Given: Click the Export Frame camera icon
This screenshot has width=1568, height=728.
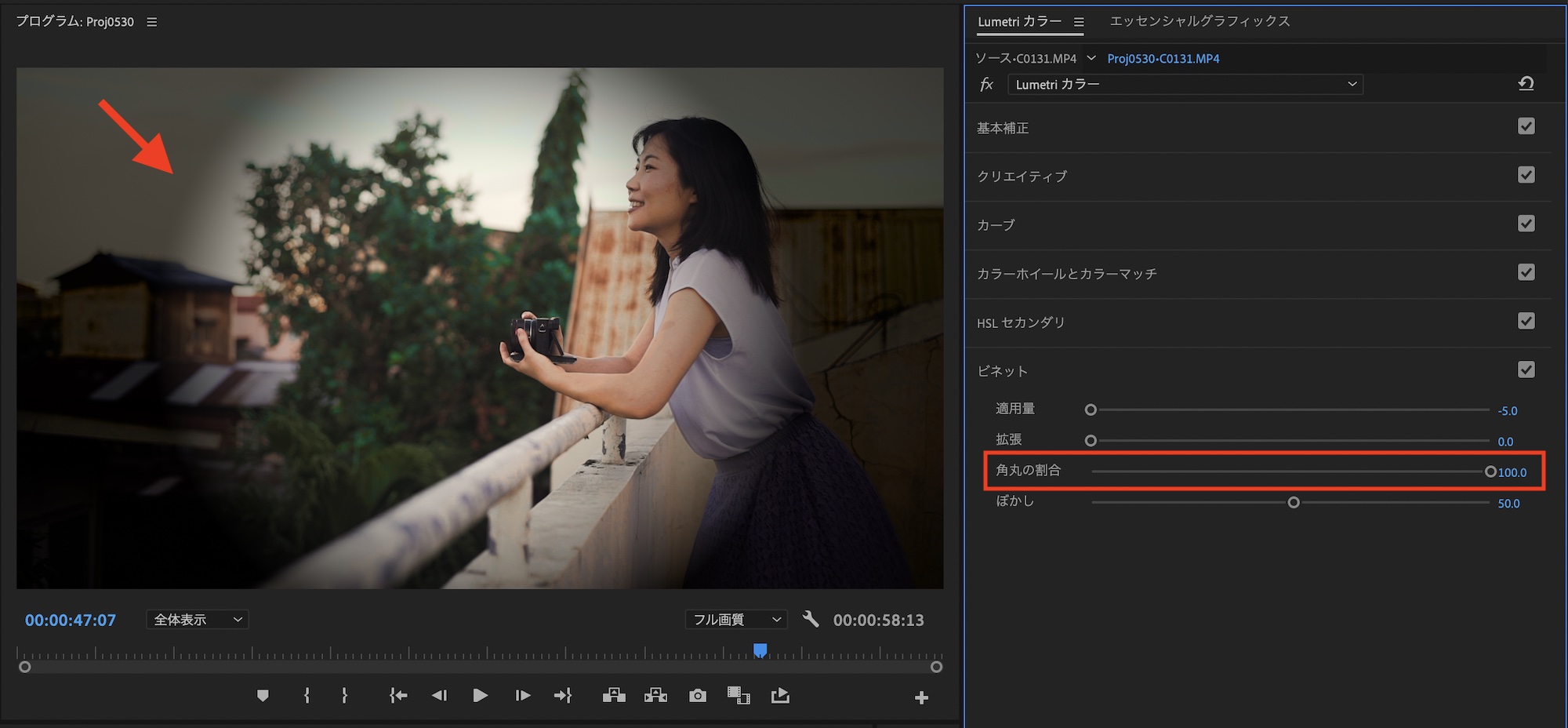Looking at the screenshot, I should point(697,696).
